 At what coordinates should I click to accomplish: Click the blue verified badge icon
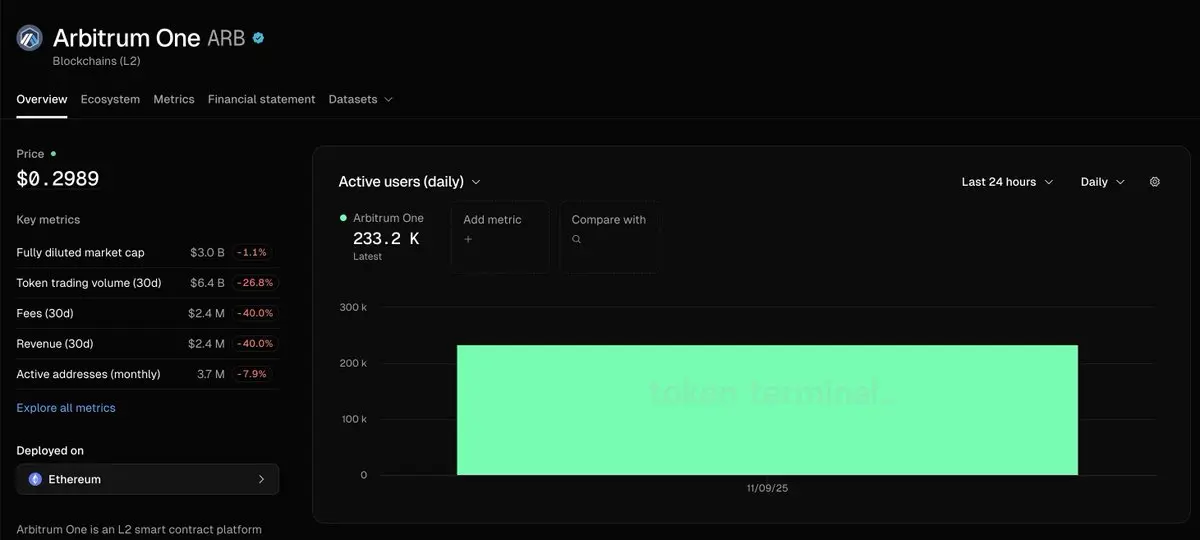coord(258,38)
